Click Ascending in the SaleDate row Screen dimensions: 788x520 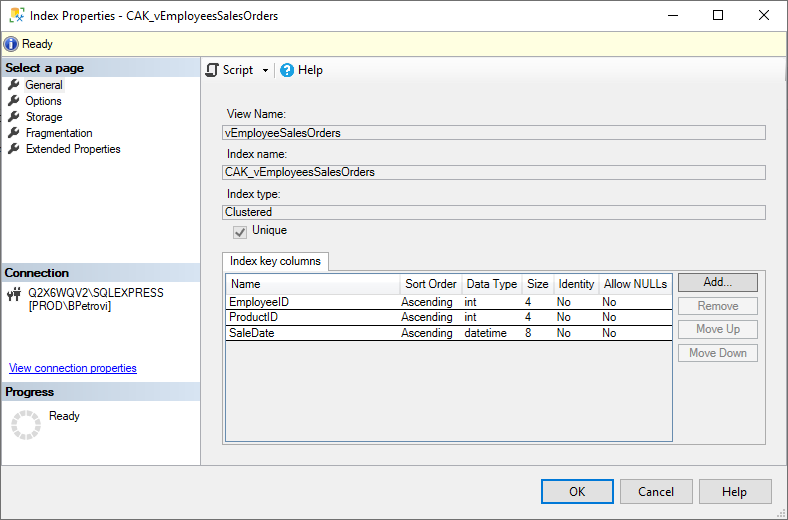click(427, 333)
